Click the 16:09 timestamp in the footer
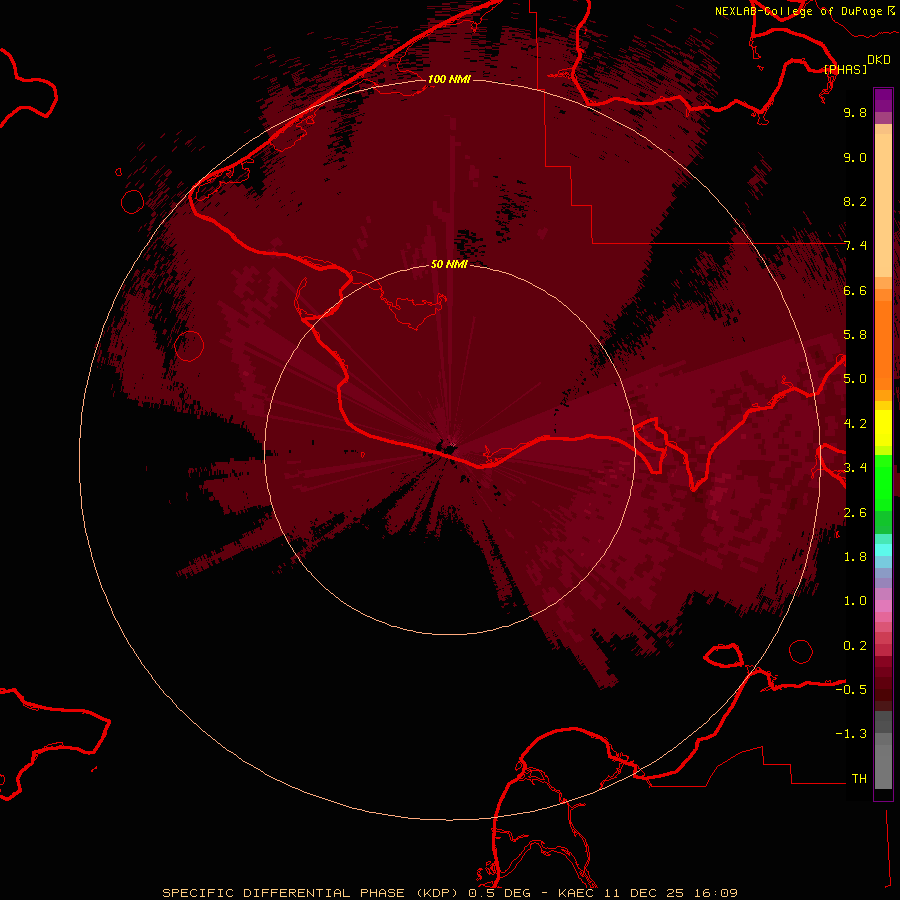The height and width of the screenshot is (900, 900). click(x=714, y=893)
